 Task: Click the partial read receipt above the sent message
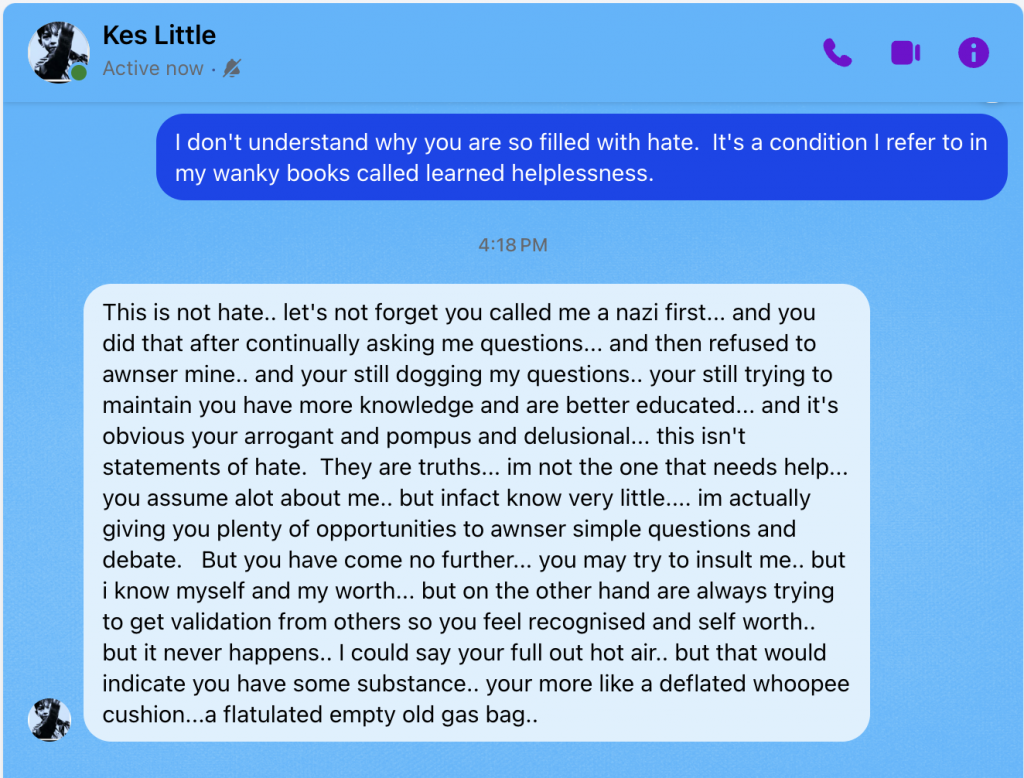tap(991, 101)
